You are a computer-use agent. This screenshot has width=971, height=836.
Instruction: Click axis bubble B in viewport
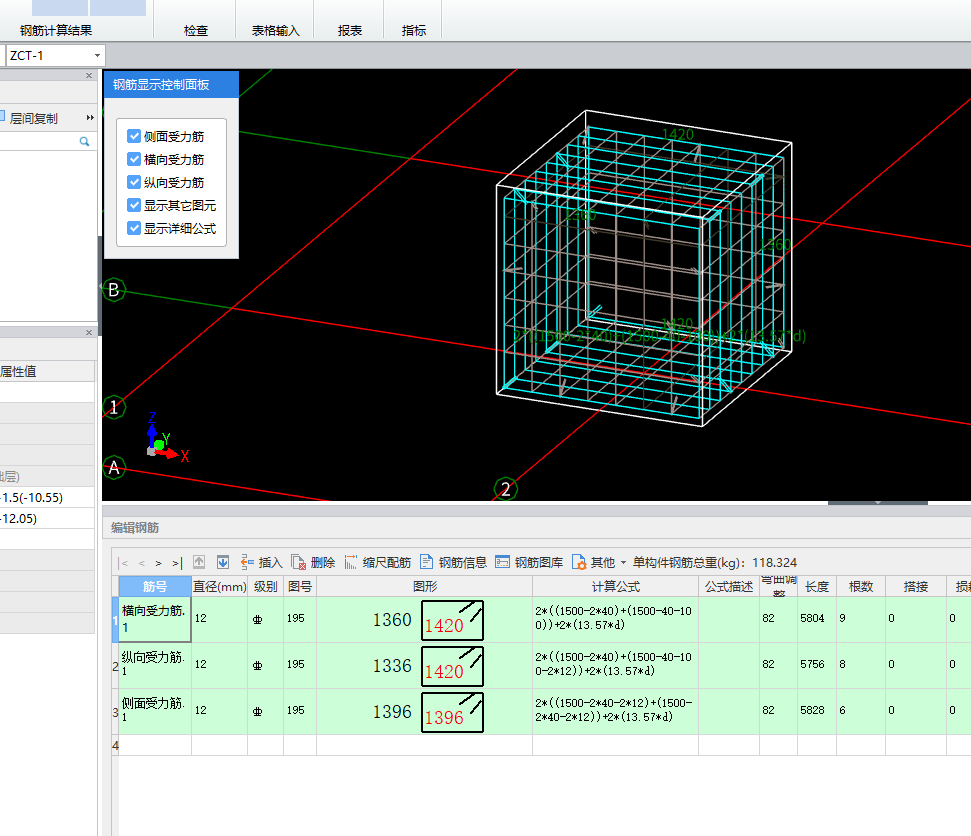(114, 290)
